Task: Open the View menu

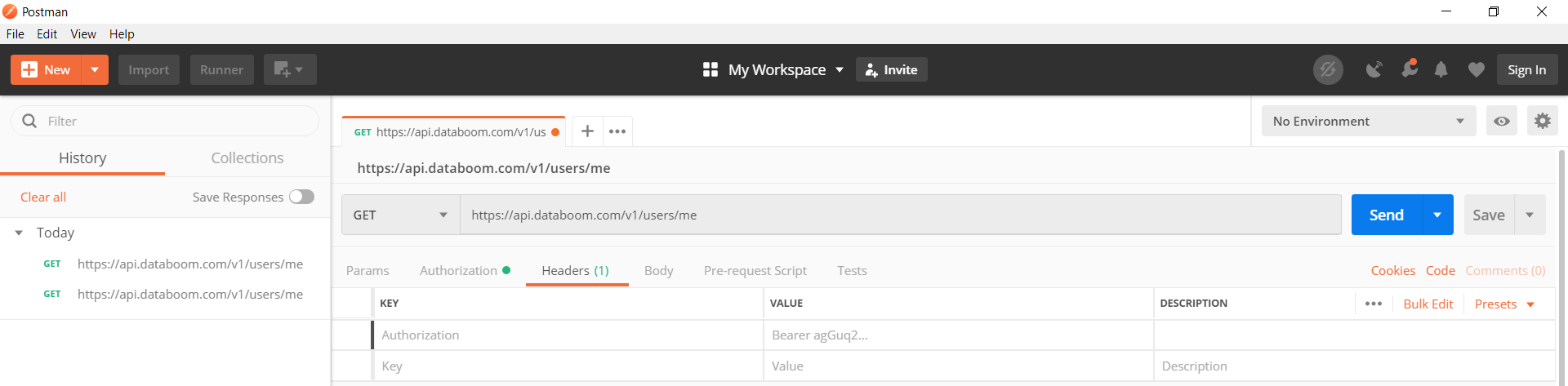Action: coord(83,34)
